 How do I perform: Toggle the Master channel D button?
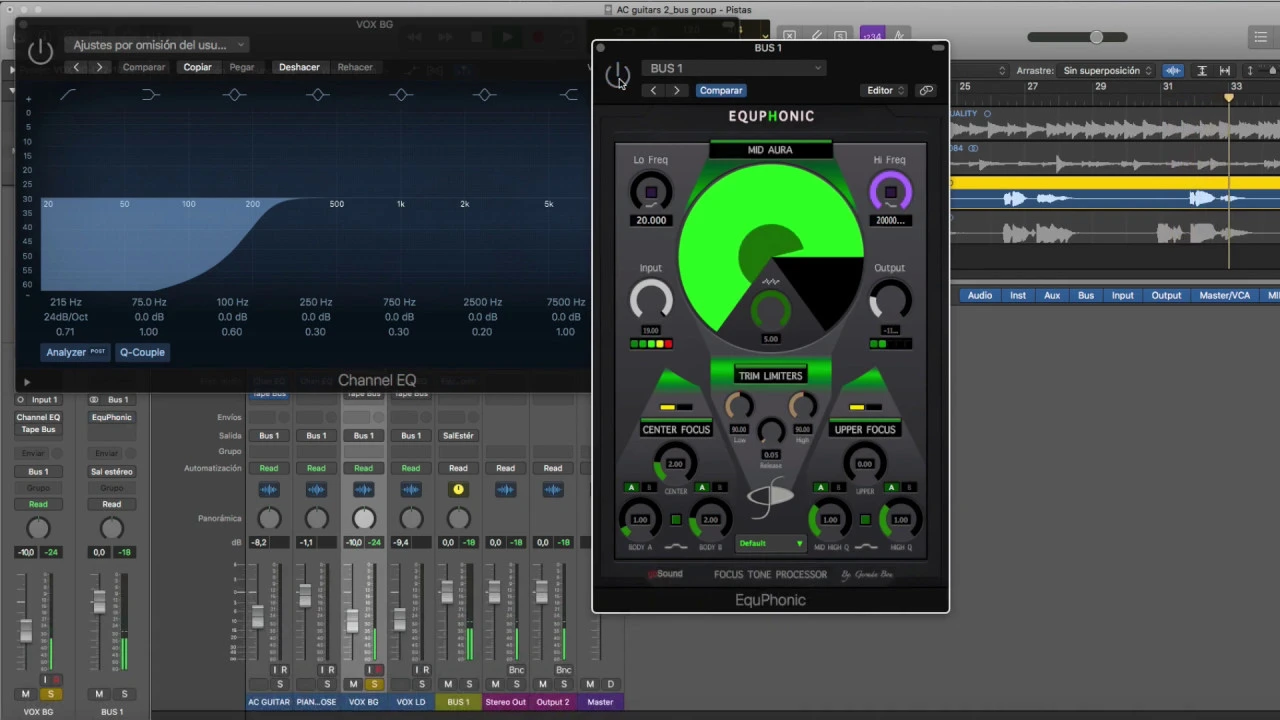(611, 684)
